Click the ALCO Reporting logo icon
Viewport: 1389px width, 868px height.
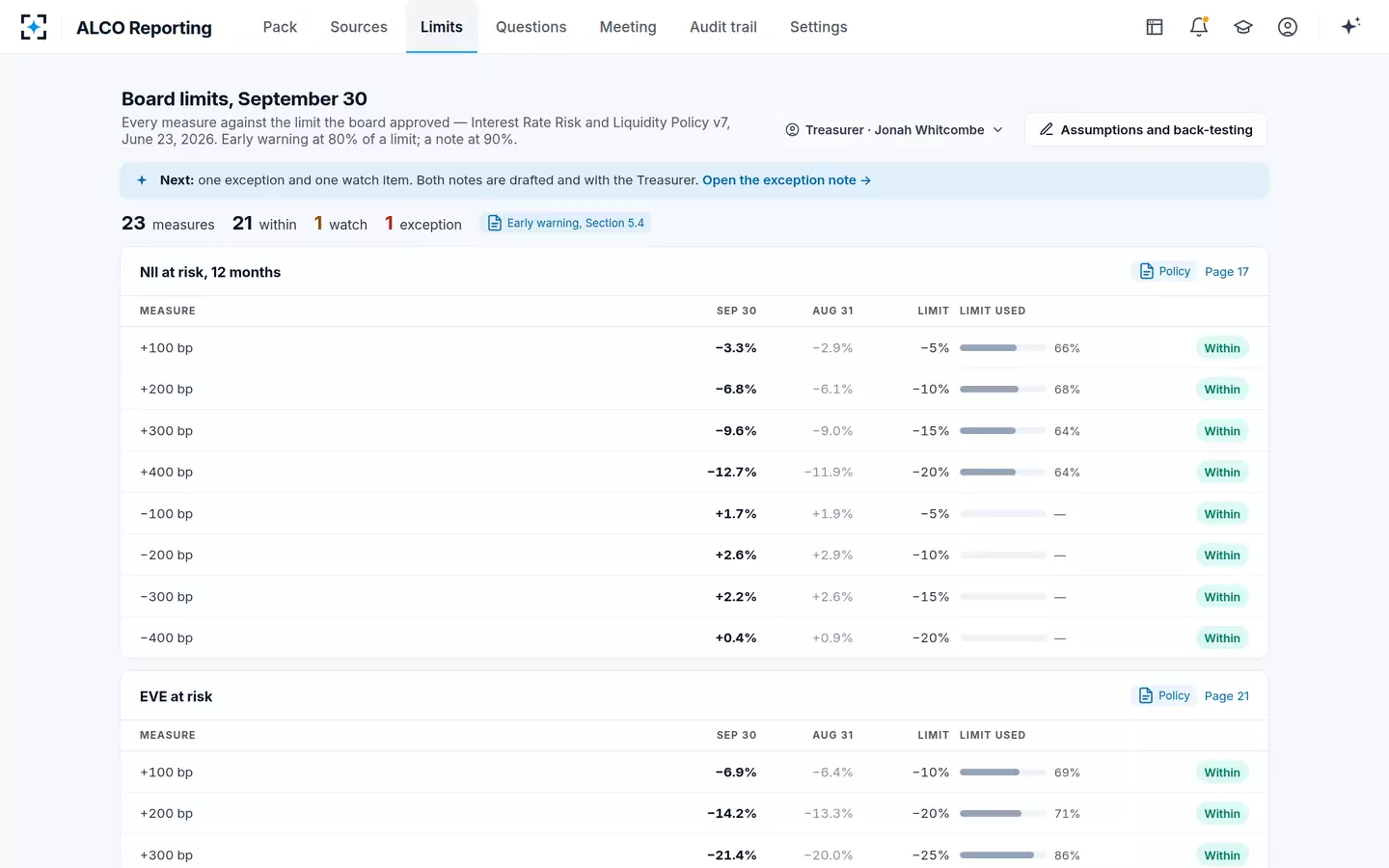coord(34,27)
